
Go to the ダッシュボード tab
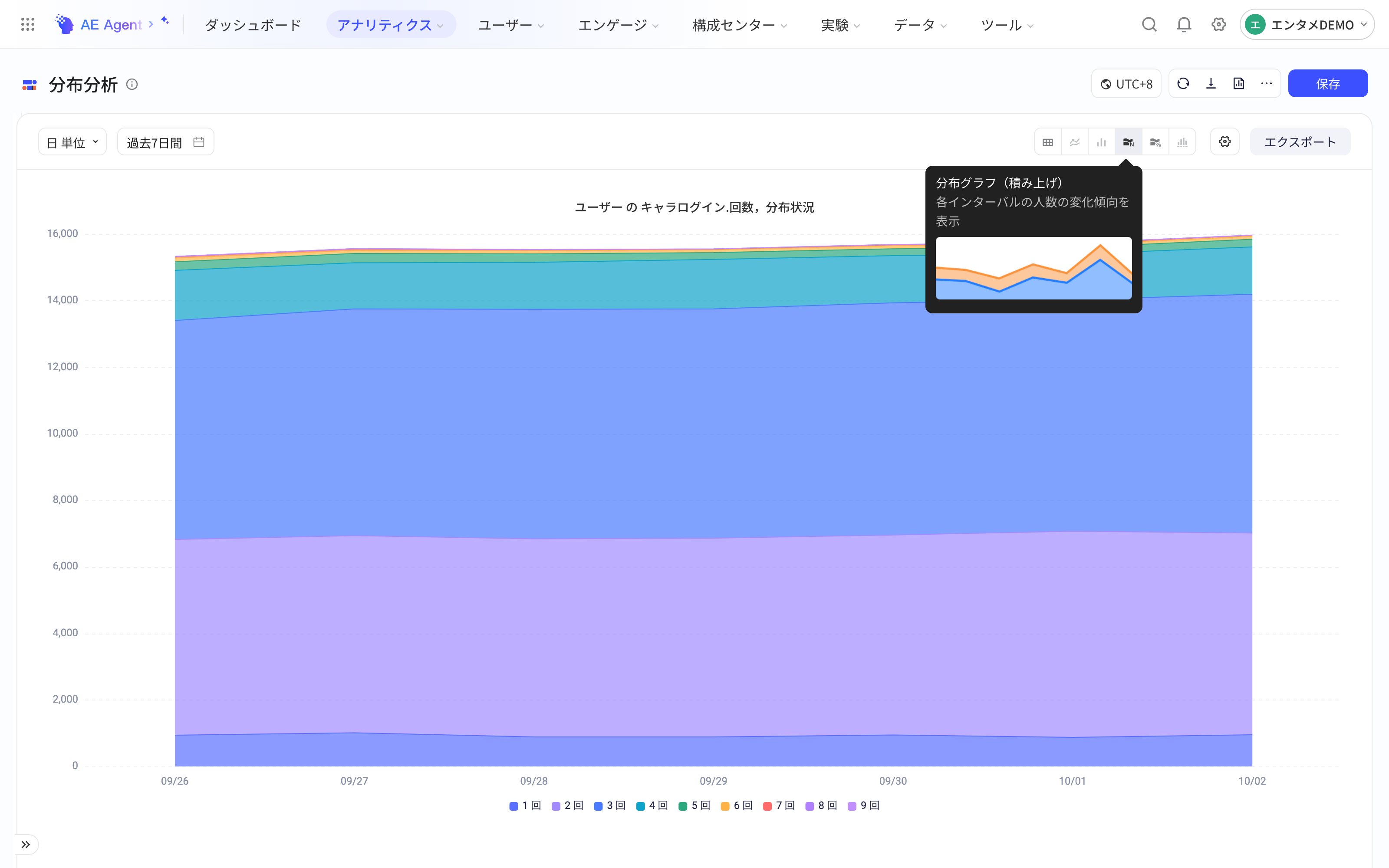(253, 25)
